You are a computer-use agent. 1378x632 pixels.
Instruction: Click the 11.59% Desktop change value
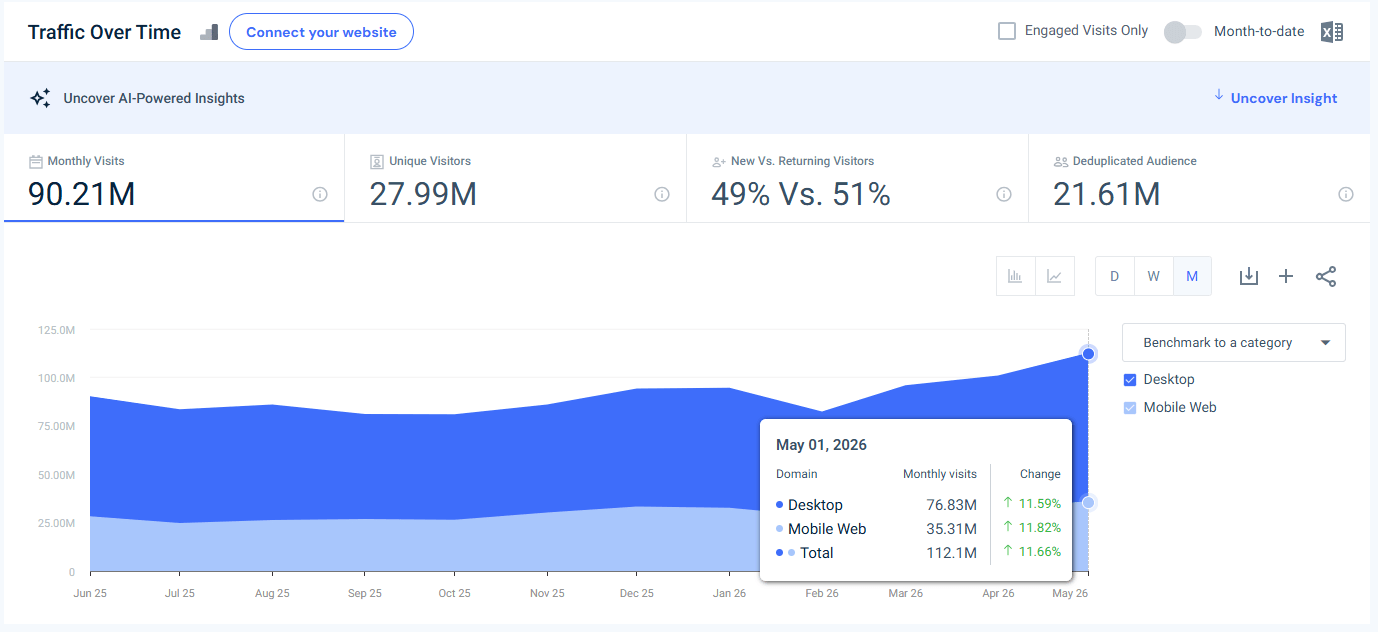1039,503
